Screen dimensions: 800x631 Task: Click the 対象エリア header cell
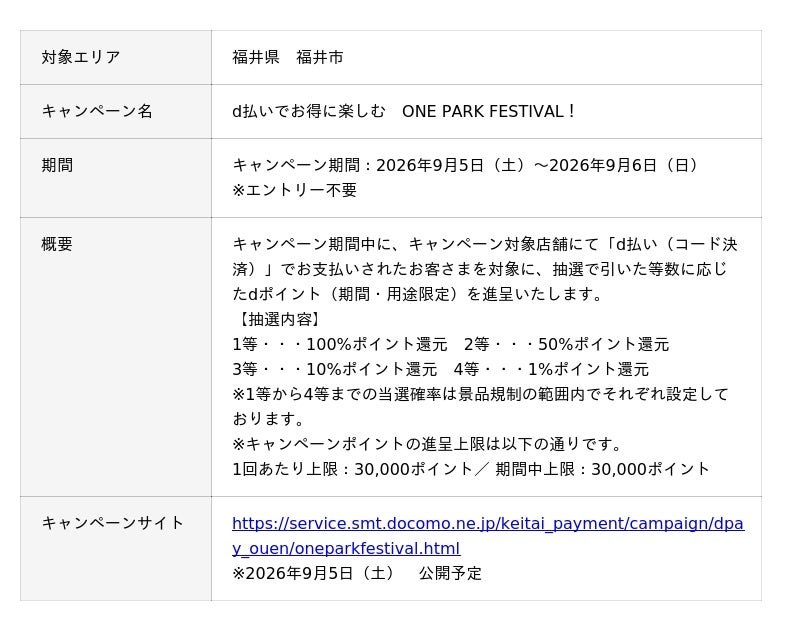[116, 57]
